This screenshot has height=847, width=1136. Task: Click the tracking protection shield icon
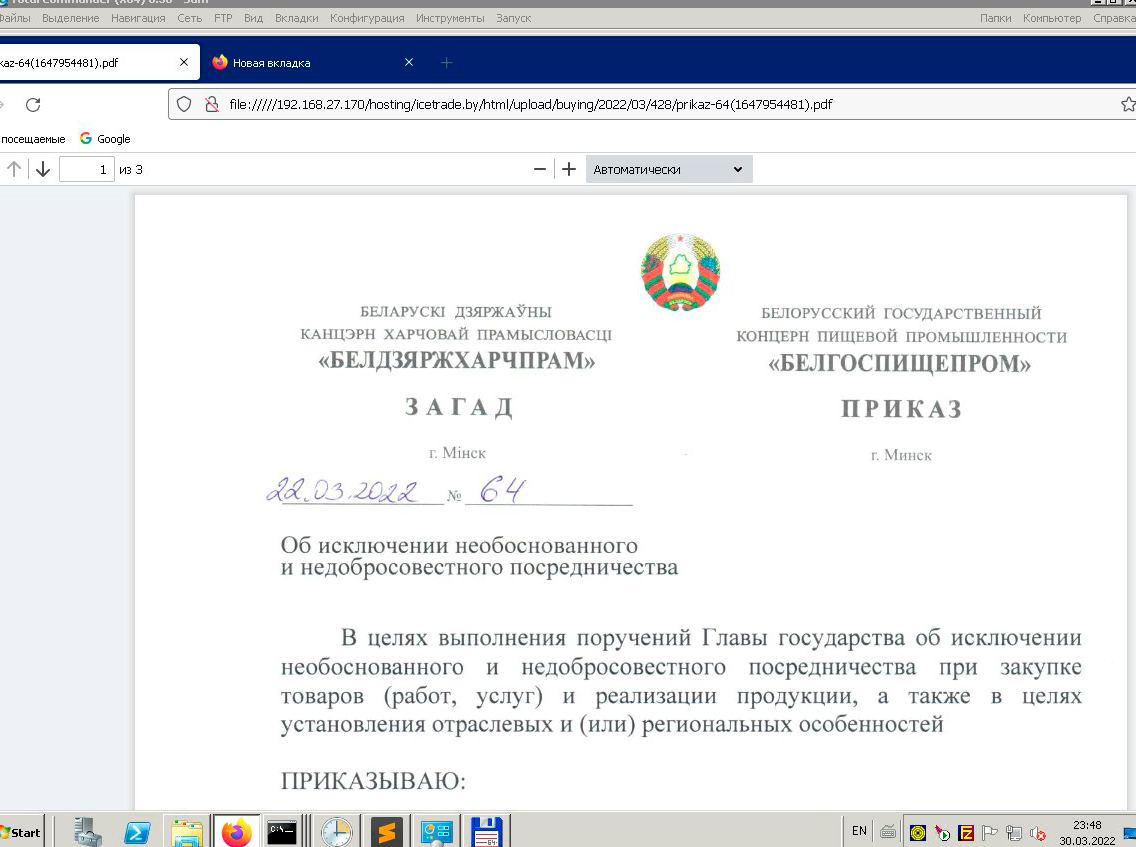pos(184,104)
